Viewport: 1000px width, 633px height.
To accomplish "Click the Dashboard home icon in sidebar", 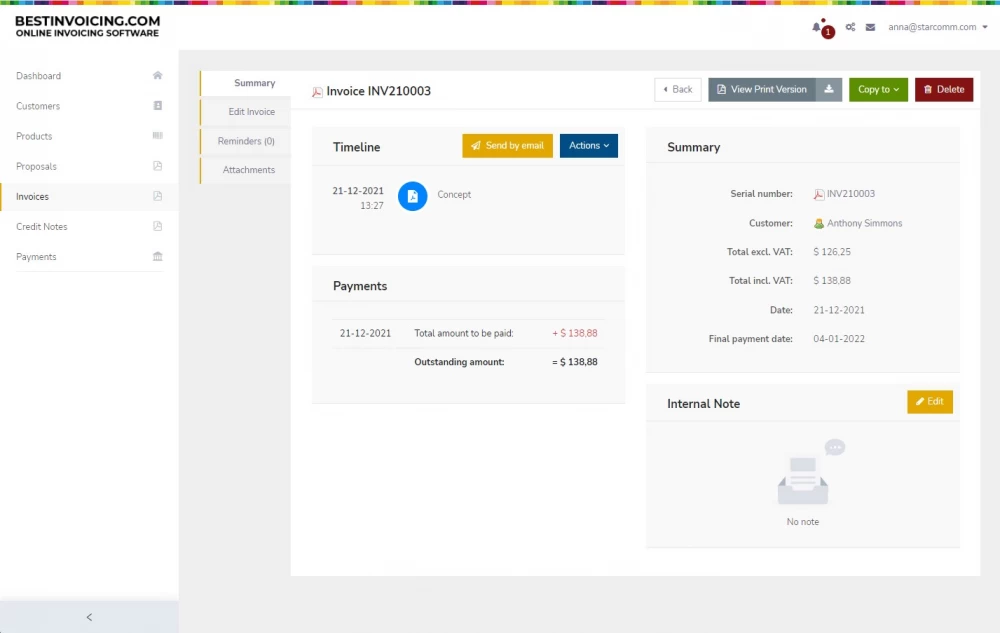I will point(157,76).
